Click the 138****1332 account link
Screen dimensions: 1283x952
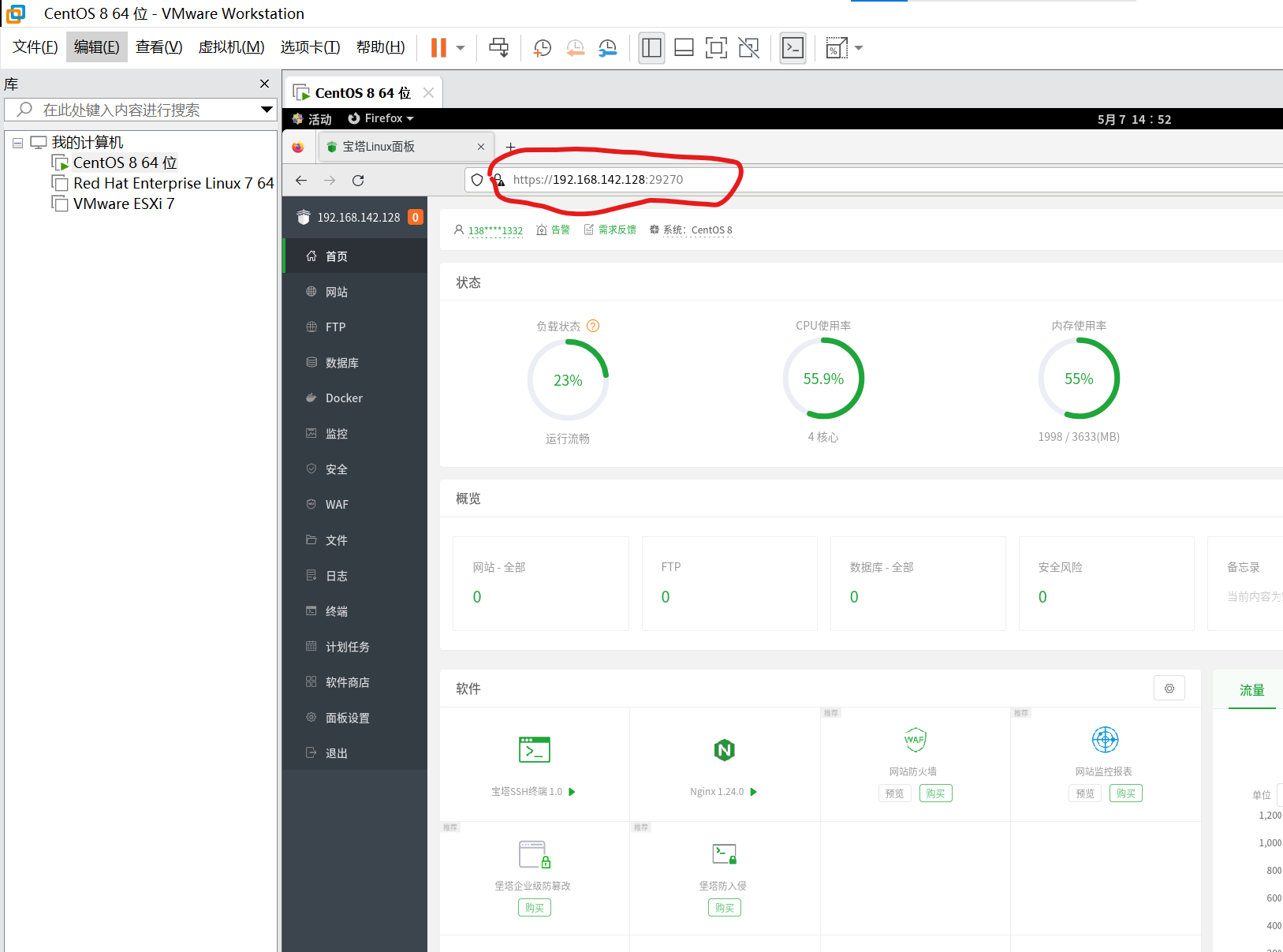pos(495,230)
